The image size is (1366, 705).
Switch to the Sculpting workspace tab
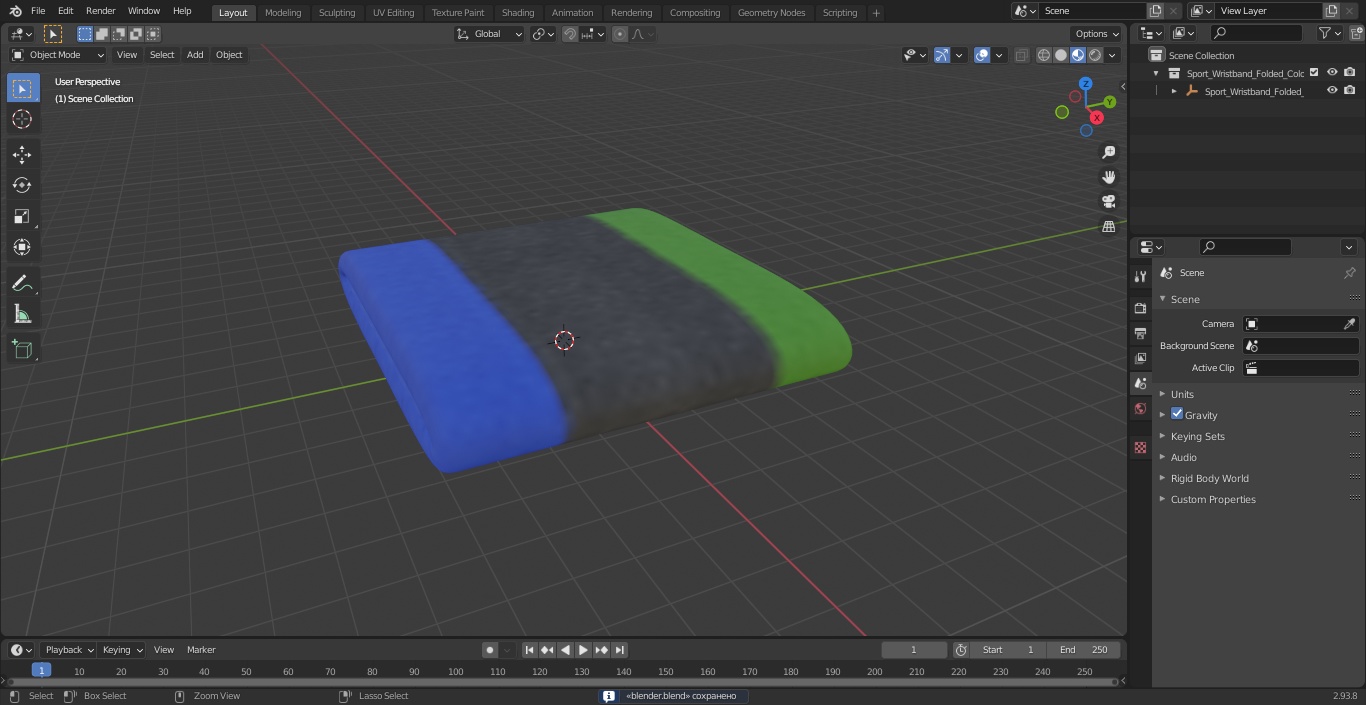(337, 13)
